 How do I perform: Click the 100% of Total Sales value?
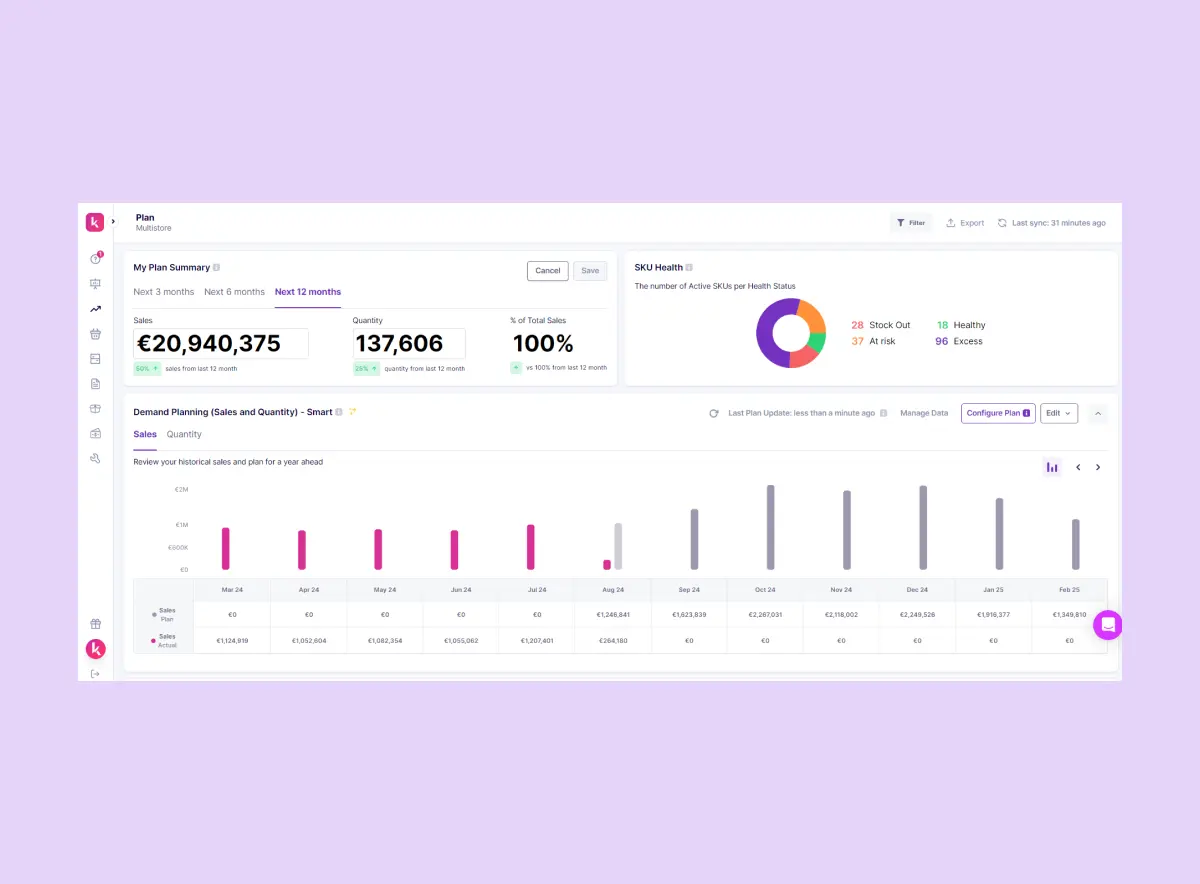[543, 344]
